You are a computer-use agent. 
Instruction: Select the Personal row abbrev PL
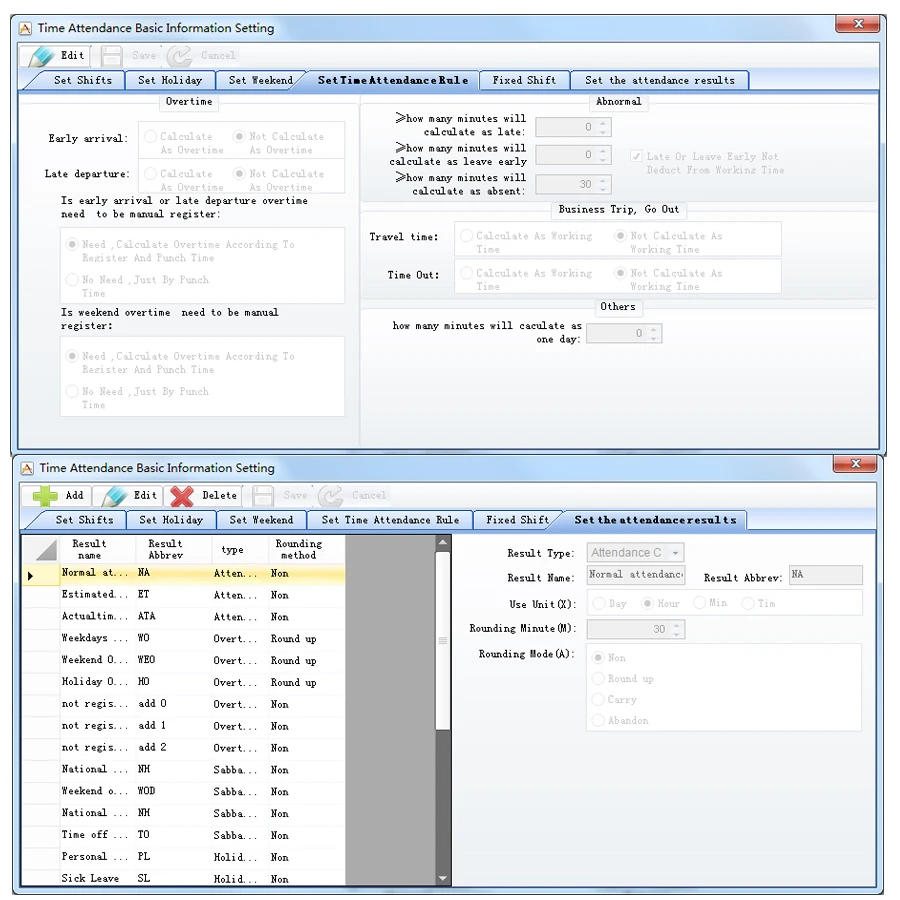coord(184,857)
